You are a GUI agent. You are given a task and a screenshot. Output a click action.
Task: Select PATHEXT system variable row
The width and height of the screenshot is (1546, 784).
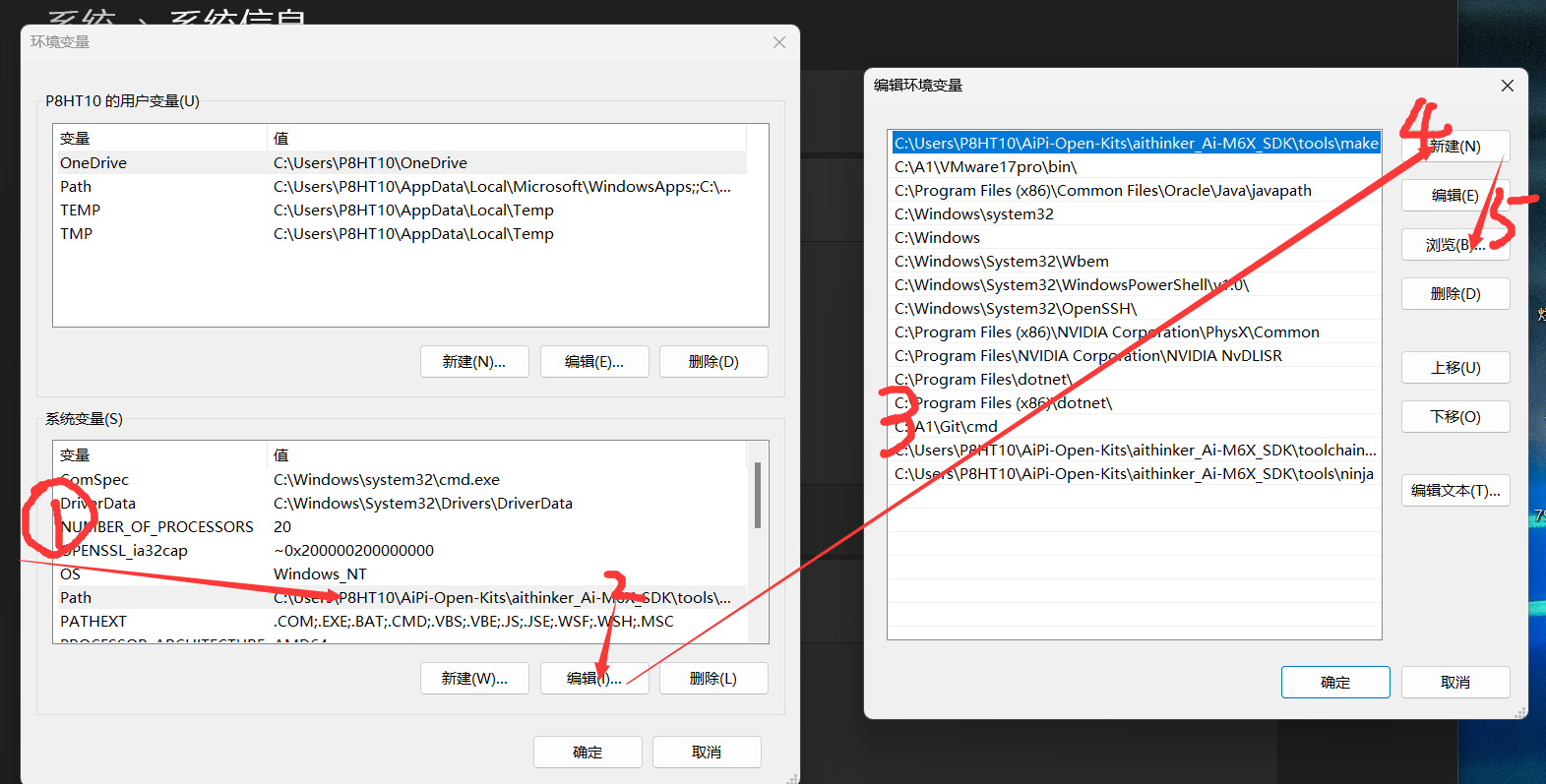401,621
